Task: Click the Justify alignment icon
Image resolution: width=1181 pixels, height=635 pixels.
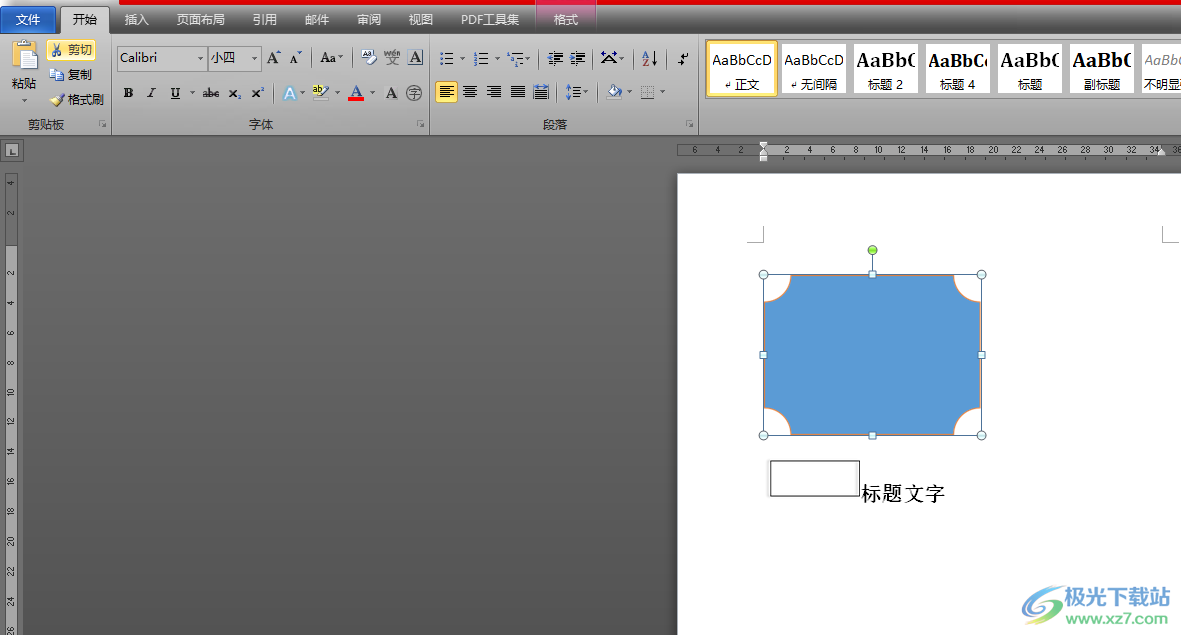Action: [x=517, y=92]
